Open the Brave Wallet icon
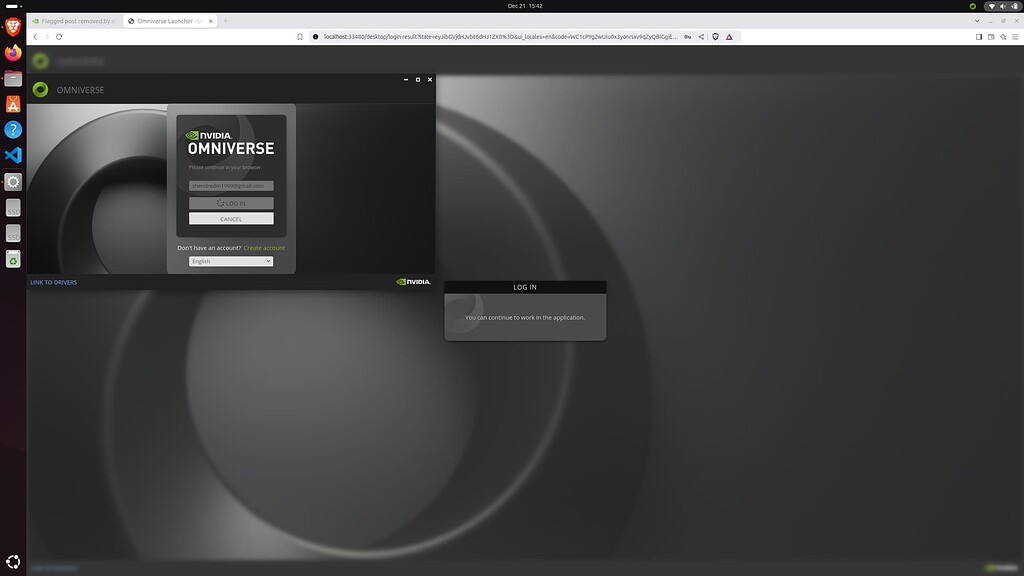Viewport: 1024px width, 576px height. (990, 36)
